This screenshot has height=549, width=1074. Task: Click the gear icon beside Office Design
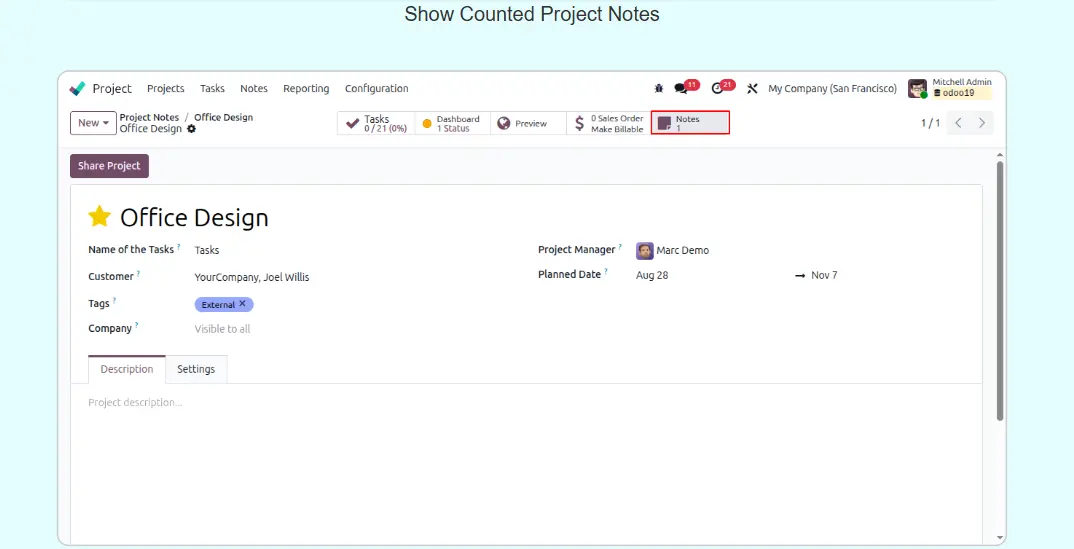tap(192, 129)
